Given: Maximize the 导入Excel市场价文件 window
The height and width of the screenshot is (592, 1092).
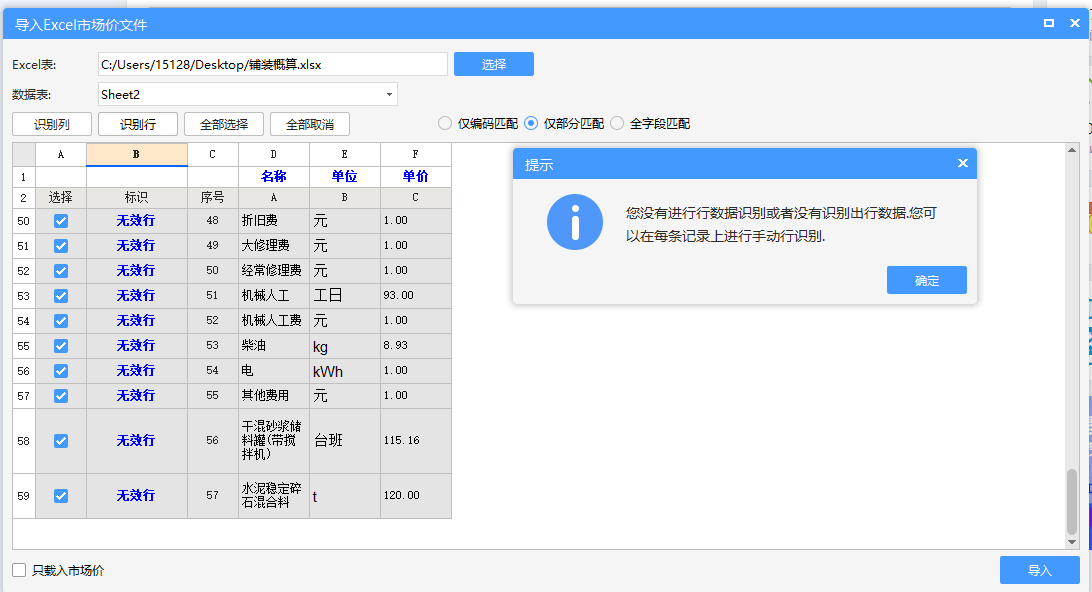Looking at the screenshot, I should (1049, 23).
